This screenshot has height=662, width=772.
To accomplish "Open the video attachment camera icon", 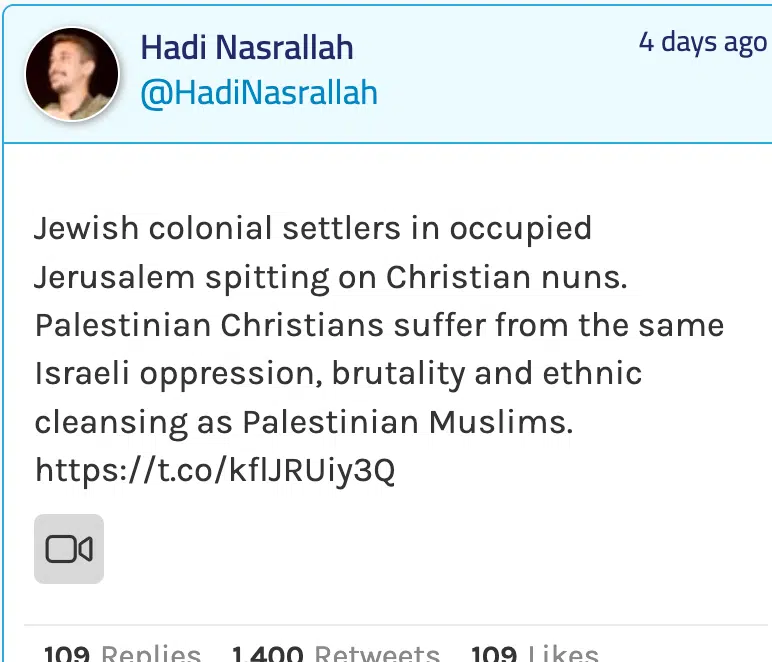I will 68,549.
